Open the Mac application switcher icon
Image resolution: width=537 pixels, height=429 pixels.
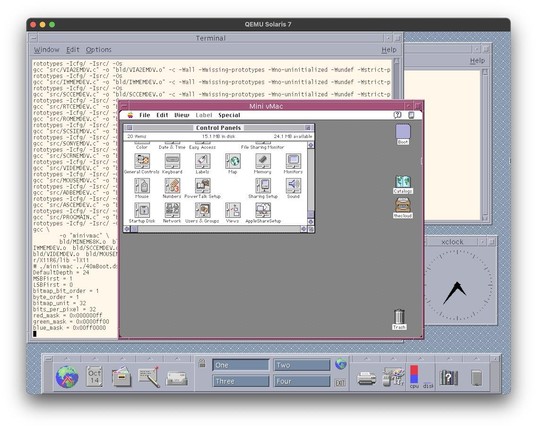(x=411, y=115)
